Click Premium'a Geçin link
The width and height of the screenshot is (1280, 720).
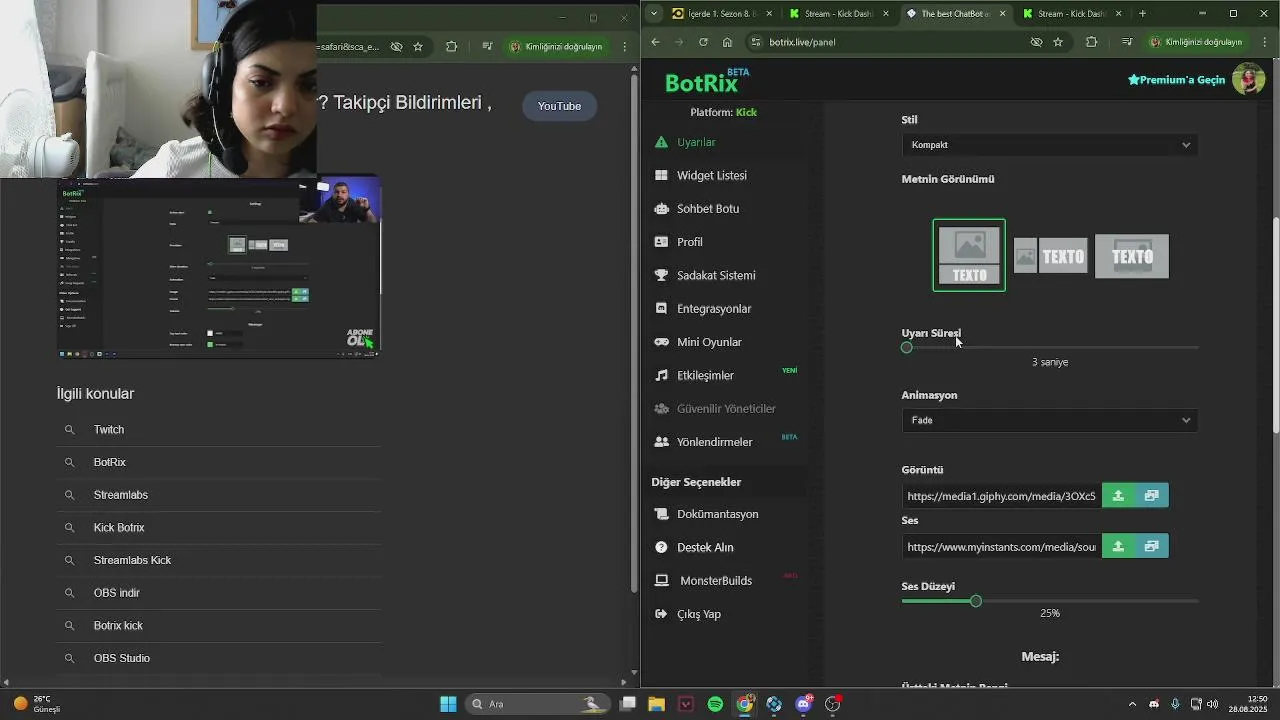1176,80
